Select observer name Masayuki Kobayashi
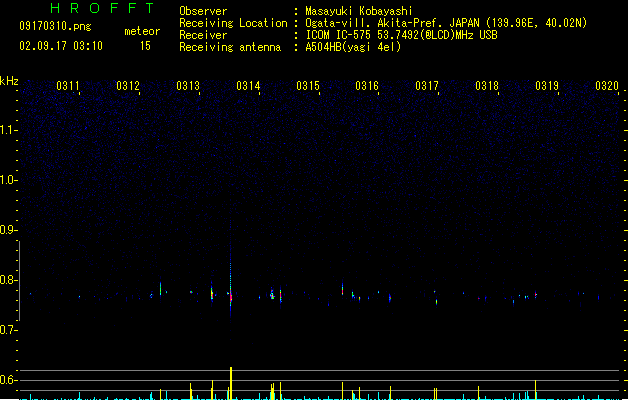The width and height of the screenshot is (629, 400). click(359, 11)
